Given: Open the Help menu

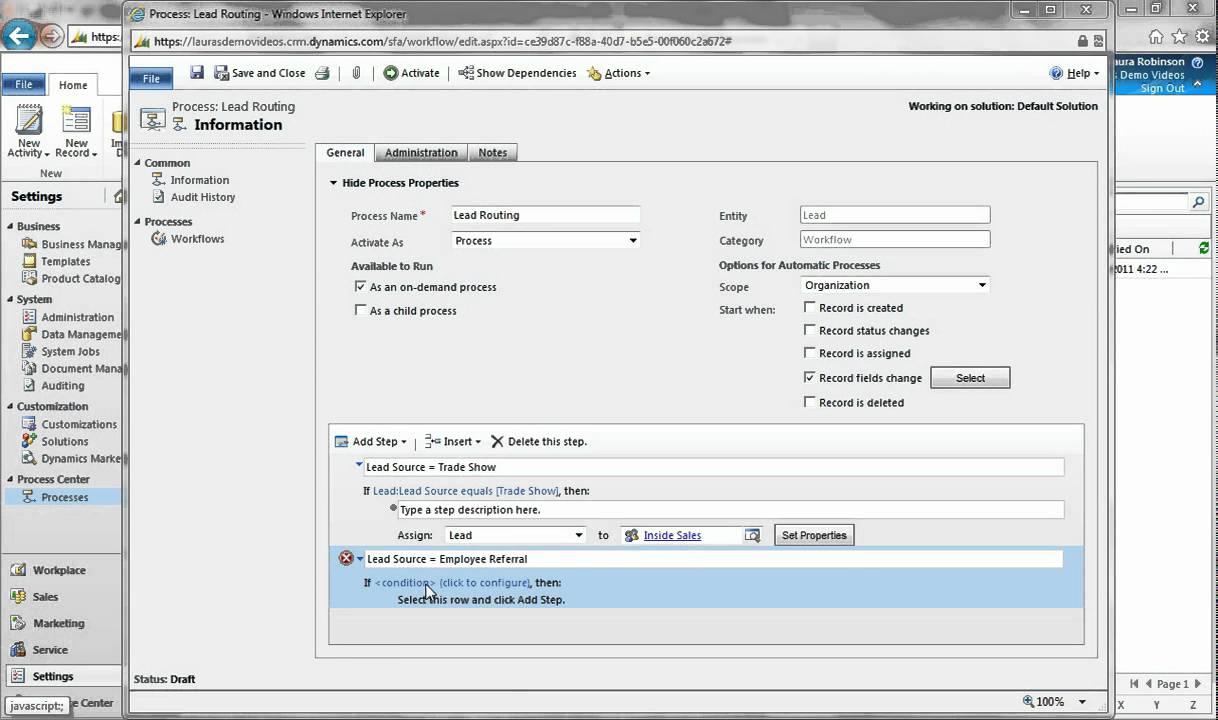Looking at the screenshot, I should click(x=1074, y=73).
